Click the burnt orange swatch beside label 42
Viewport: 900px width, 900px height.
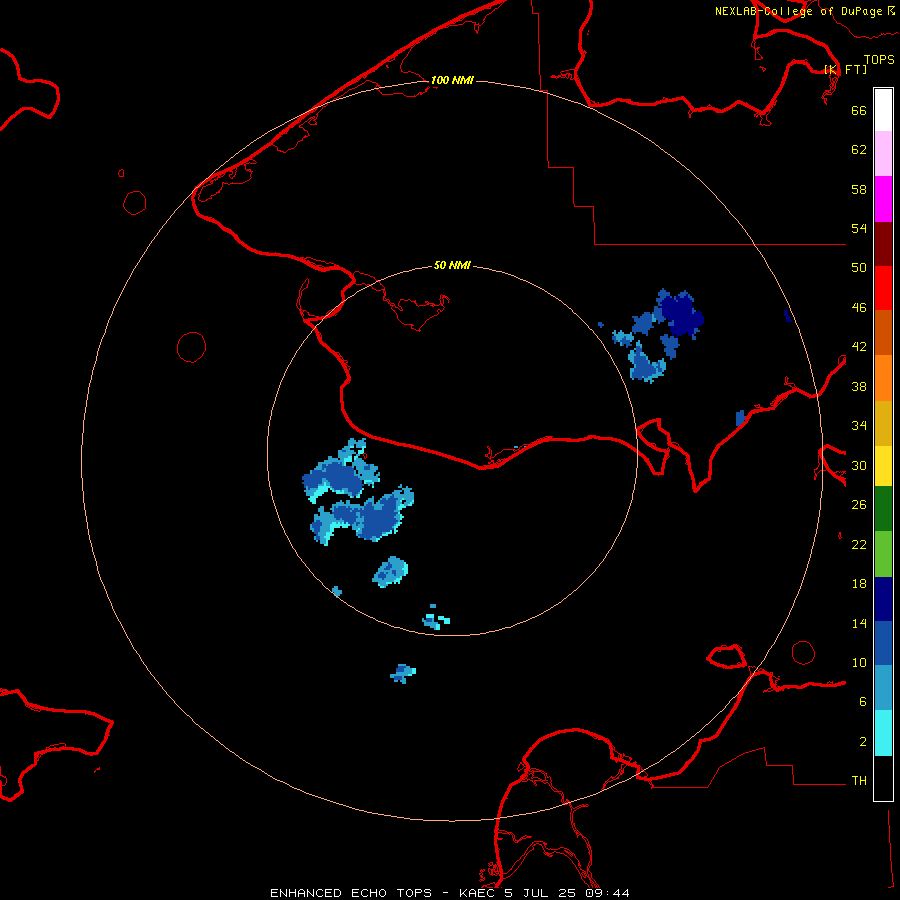click(x=883, y=332)
